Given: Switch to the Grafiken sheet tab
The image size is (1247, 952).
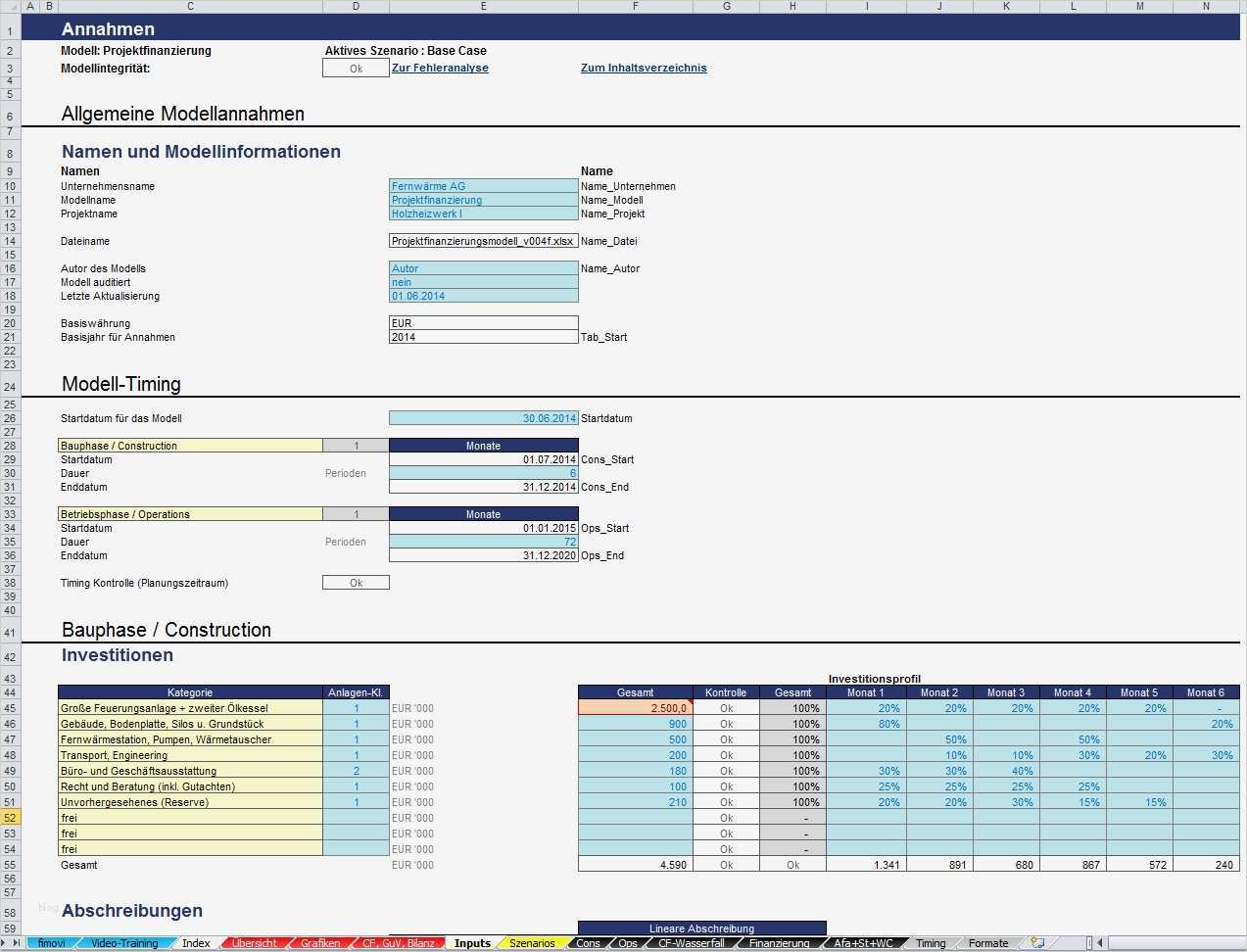Looking at the screenshot, I should (318, 942).
